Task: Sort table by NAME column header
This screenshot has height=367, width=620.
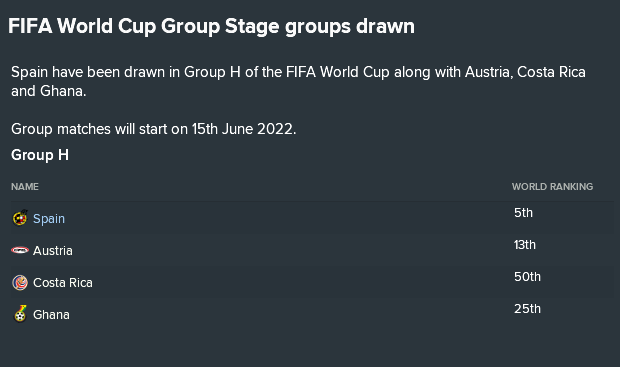Action: pos(25,187)
